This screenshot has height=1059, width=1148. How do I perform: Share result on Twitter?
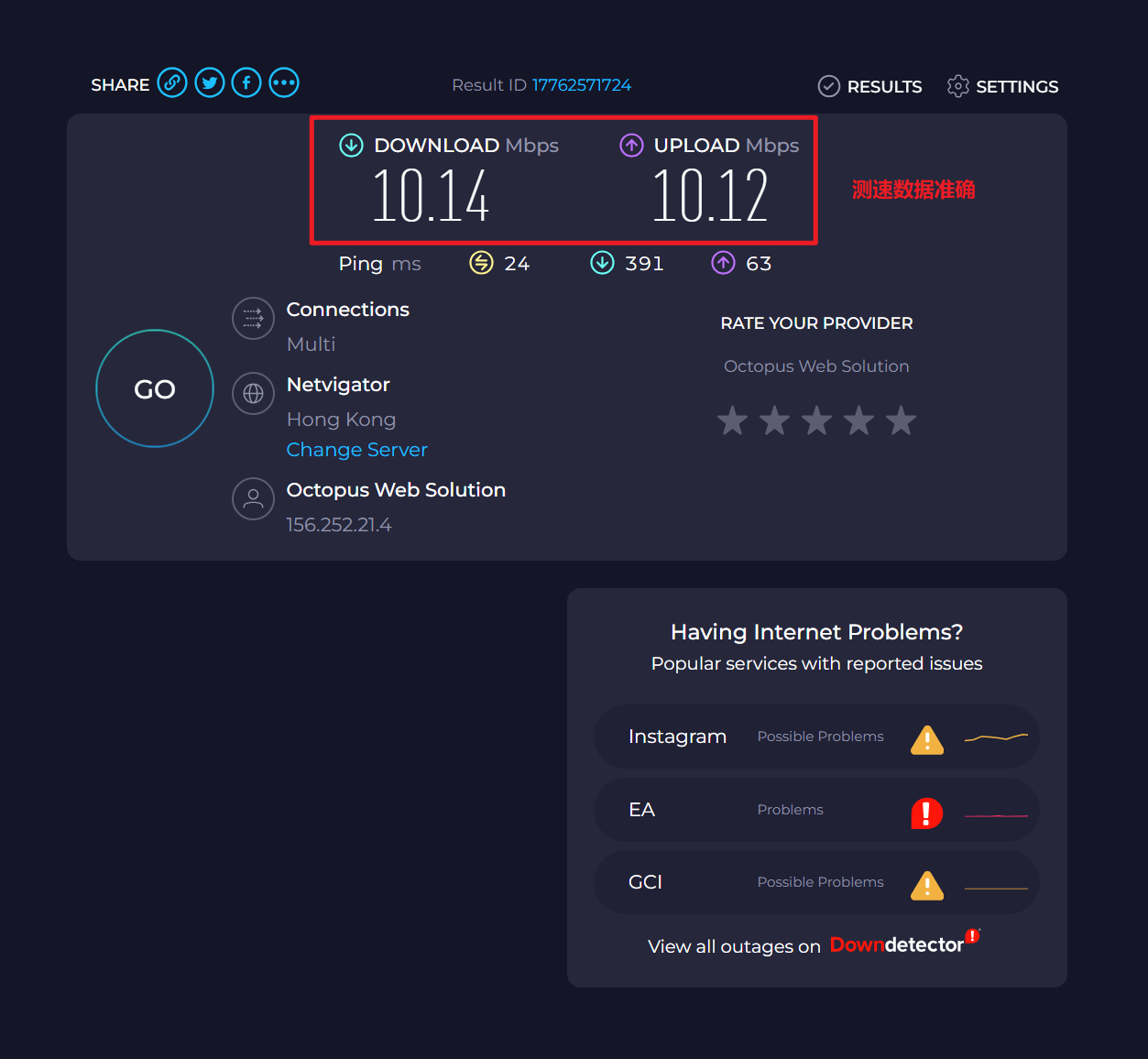tap(210, 83)
